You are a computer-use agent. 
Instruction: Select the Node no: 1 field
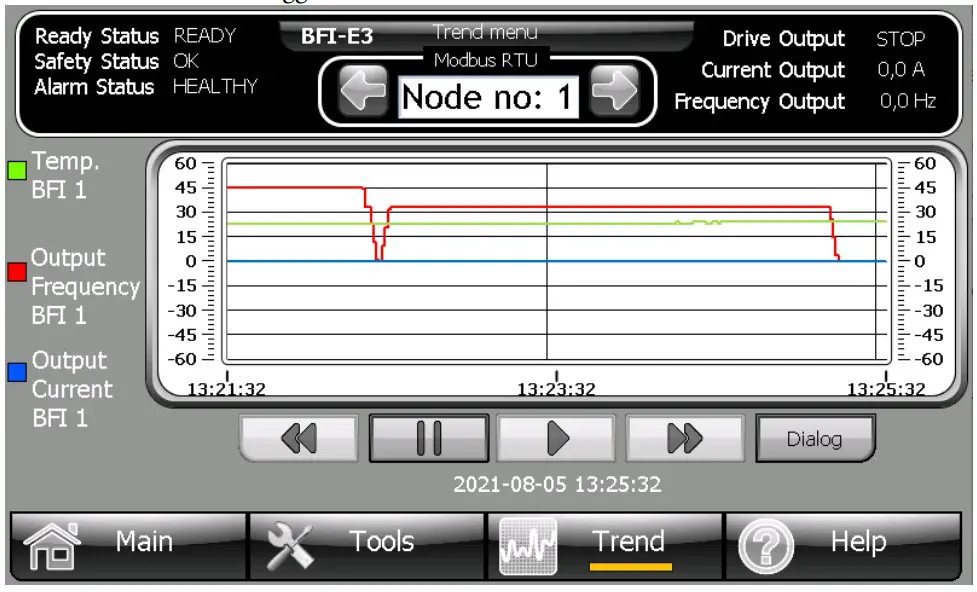pyautogui.click(x=488, y=97)
